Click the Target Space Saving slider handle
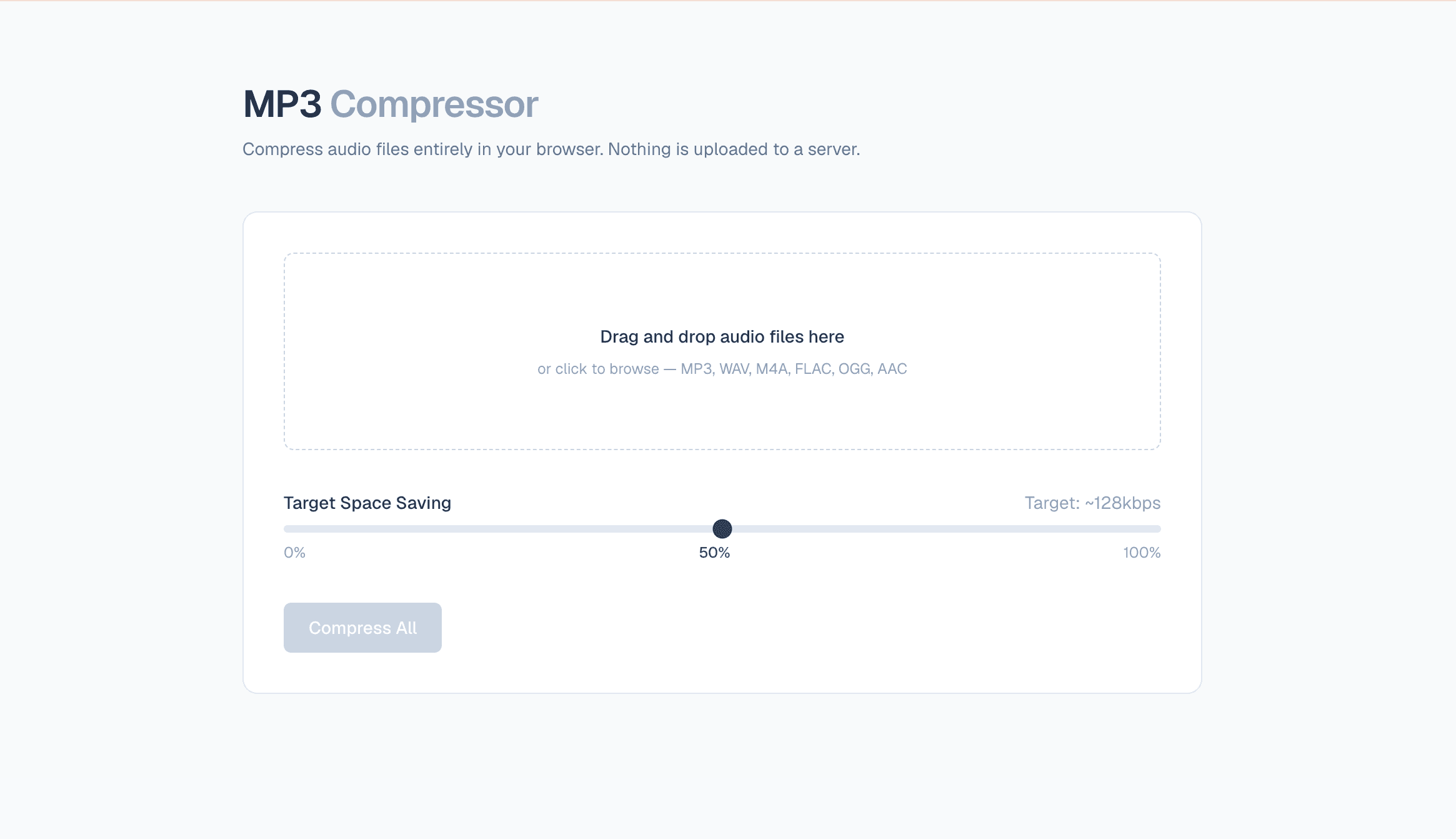1456x839 pixels. tap(722, 529)
